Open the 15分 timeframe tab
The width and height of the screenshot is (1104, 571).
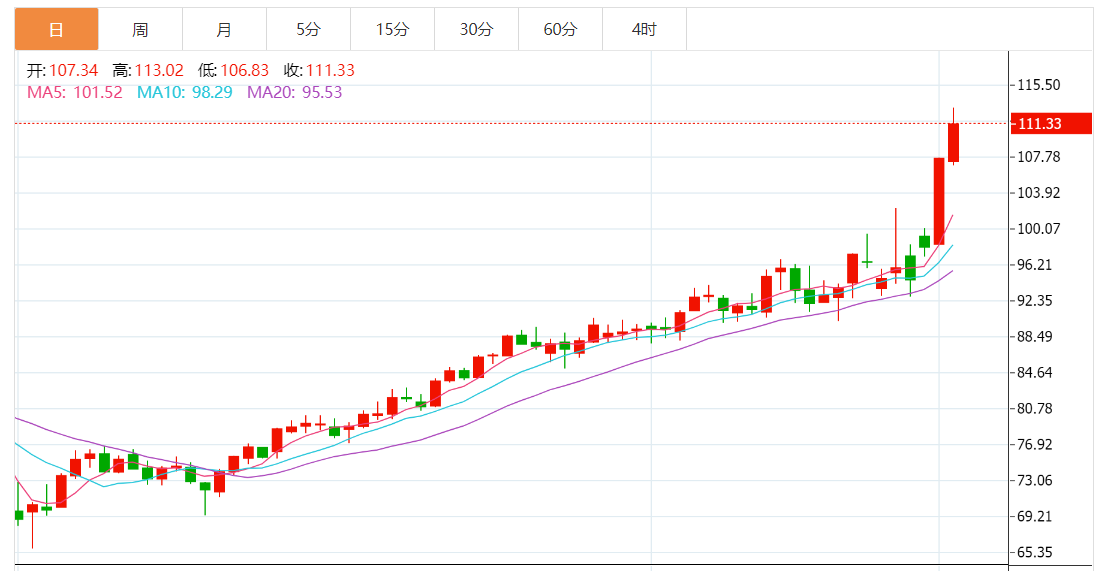392,30
